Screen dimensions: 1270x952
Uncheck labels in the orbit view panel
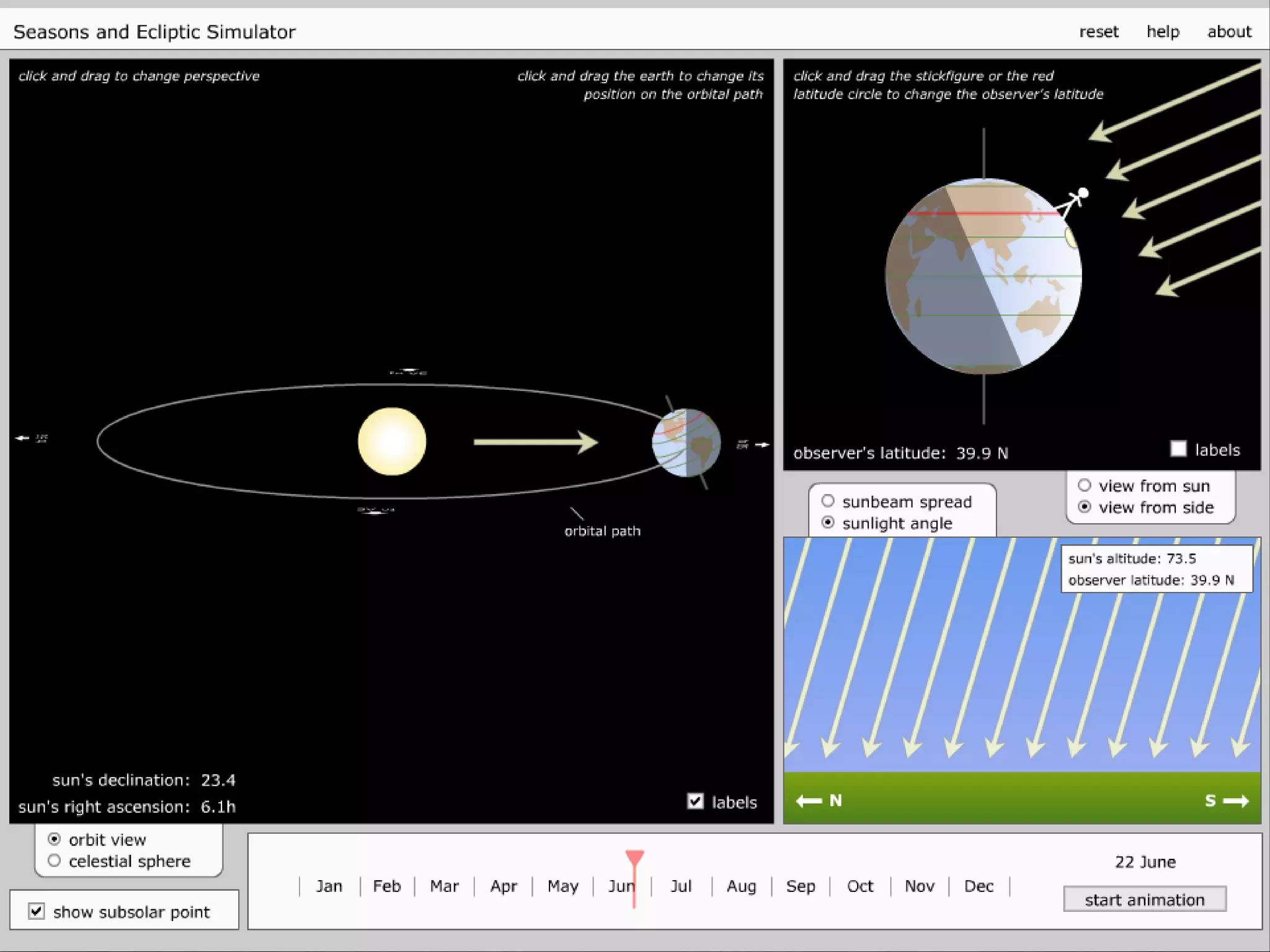696,801
